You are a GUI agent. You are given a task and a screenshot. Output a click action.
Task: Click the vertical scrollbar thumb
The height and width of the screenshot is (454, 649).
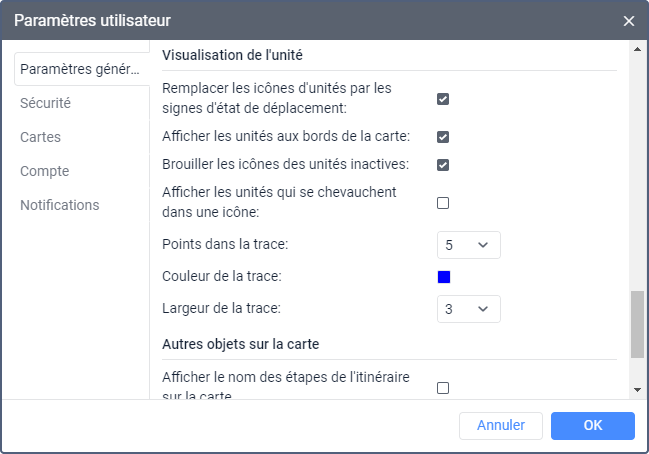[637, 324]
